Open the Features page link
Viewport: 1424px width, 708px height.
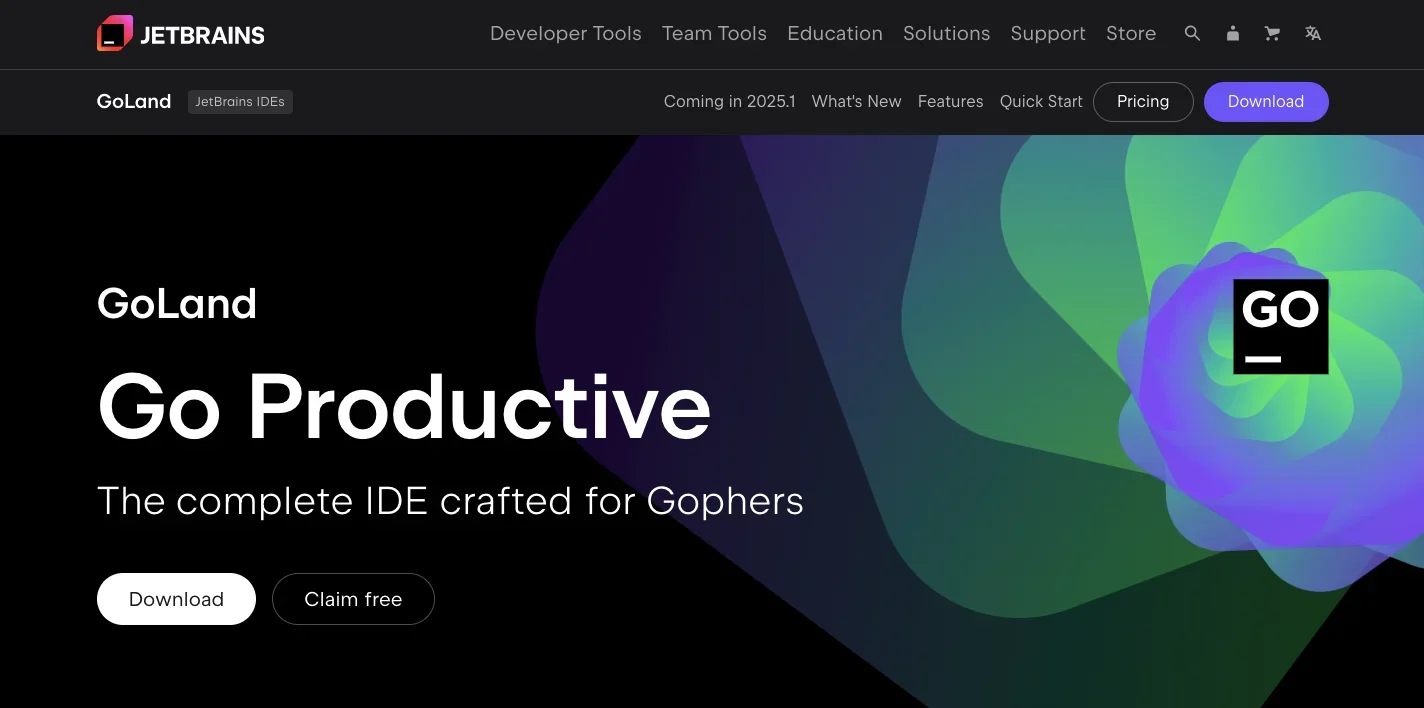tap(950, 101)
